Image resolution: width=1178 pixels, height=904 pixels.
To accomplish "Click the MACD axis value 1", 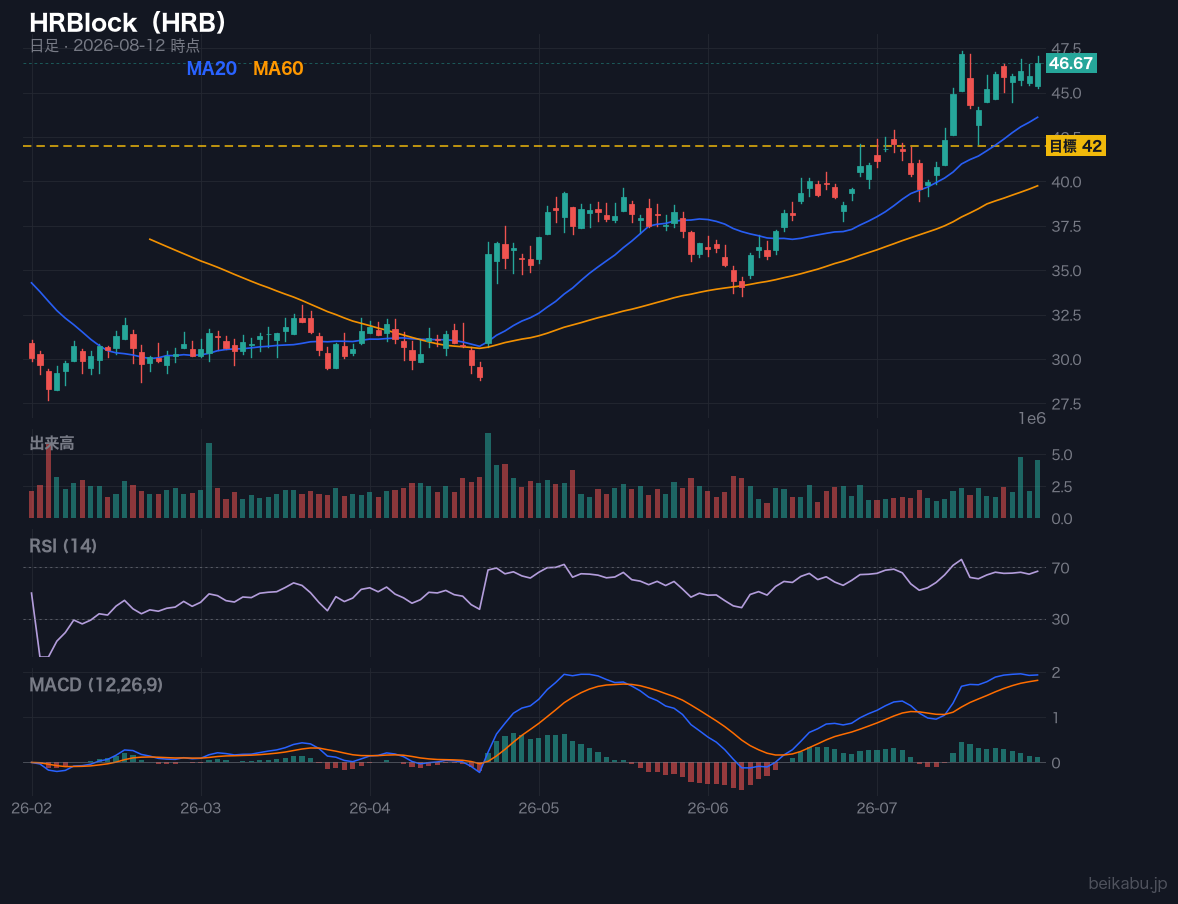I will click(x=1056, y=718).
